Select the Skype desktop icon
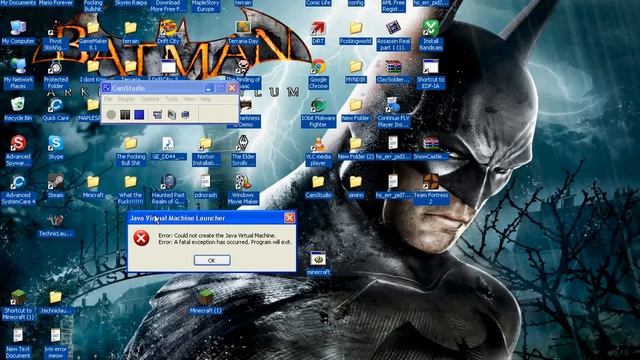This screenshot has width=640, height=360. tap(56, 147)
